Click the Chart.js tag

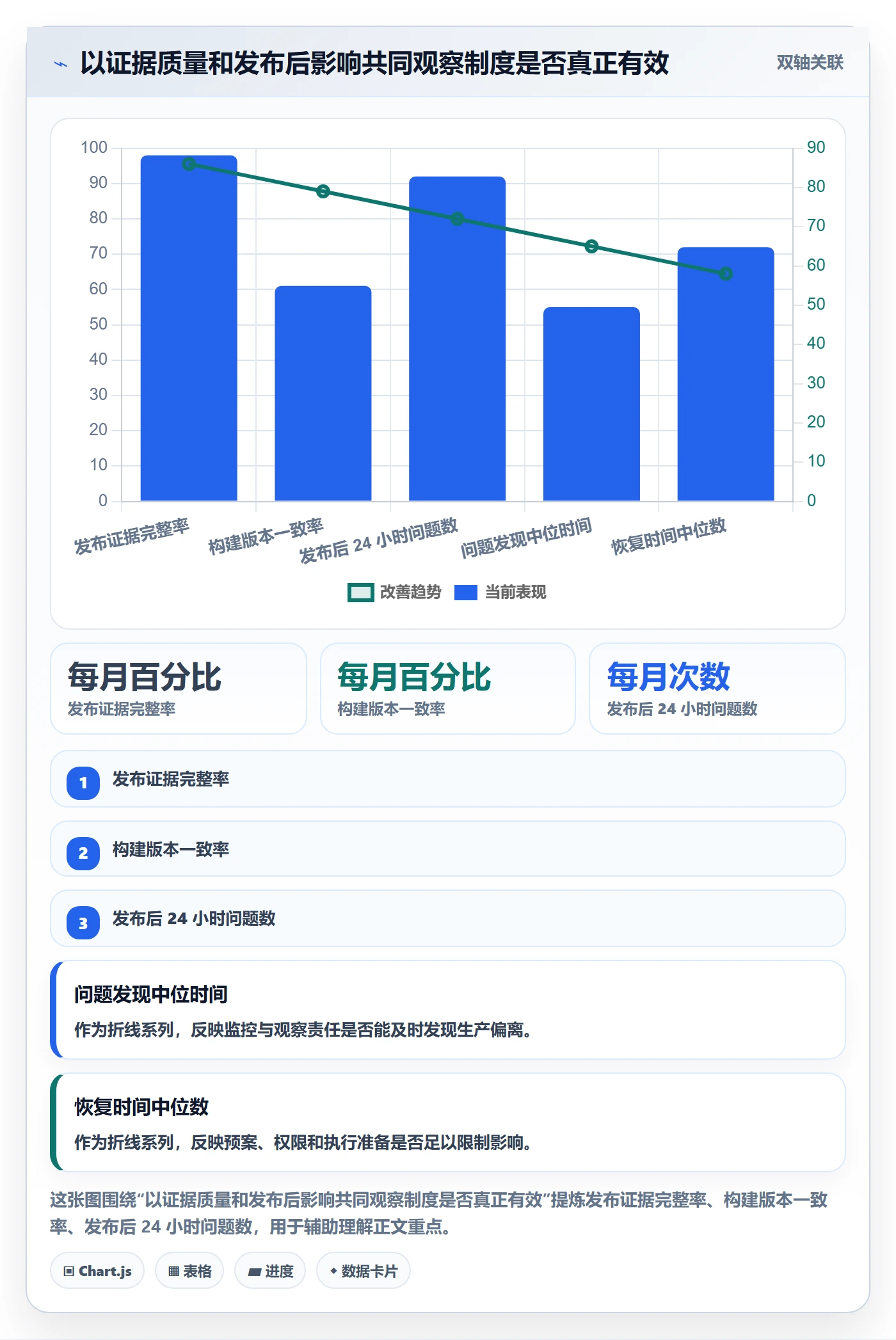(97, 1271)
